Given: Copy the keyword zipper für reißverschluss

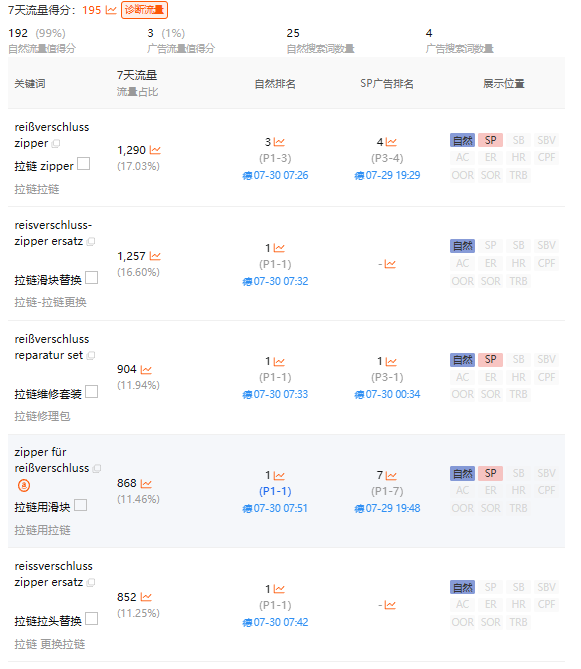Looking at the screenshot, I should point(97,468).
